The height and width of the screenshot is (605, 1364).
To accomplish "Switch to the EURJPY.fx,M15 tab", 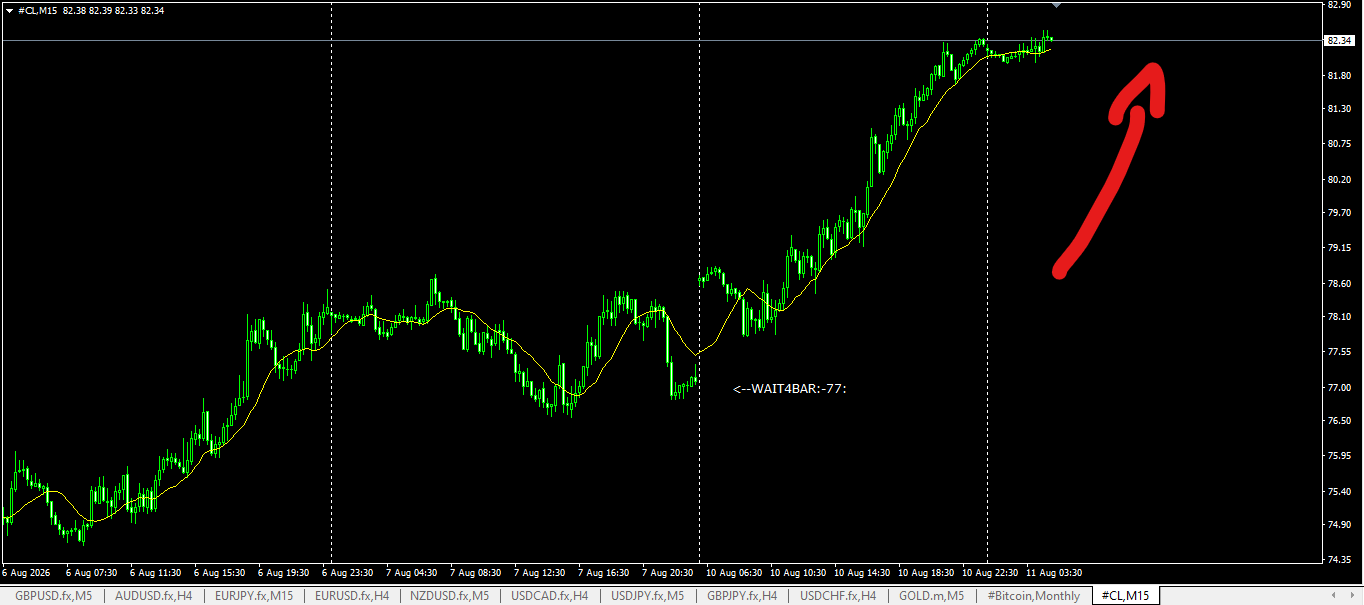I will [253, 596].
